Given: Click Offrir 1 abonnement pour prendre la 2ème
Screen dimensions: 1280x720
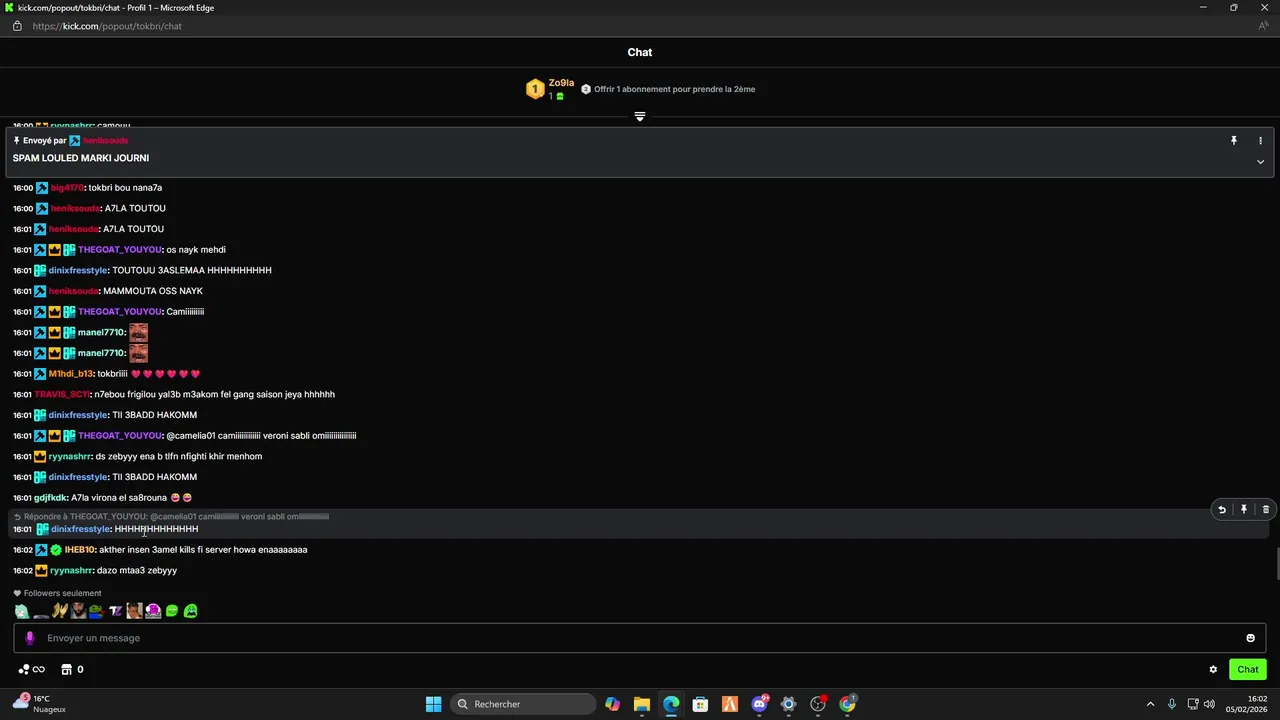Looking at the screenshot, I should 674,89.
